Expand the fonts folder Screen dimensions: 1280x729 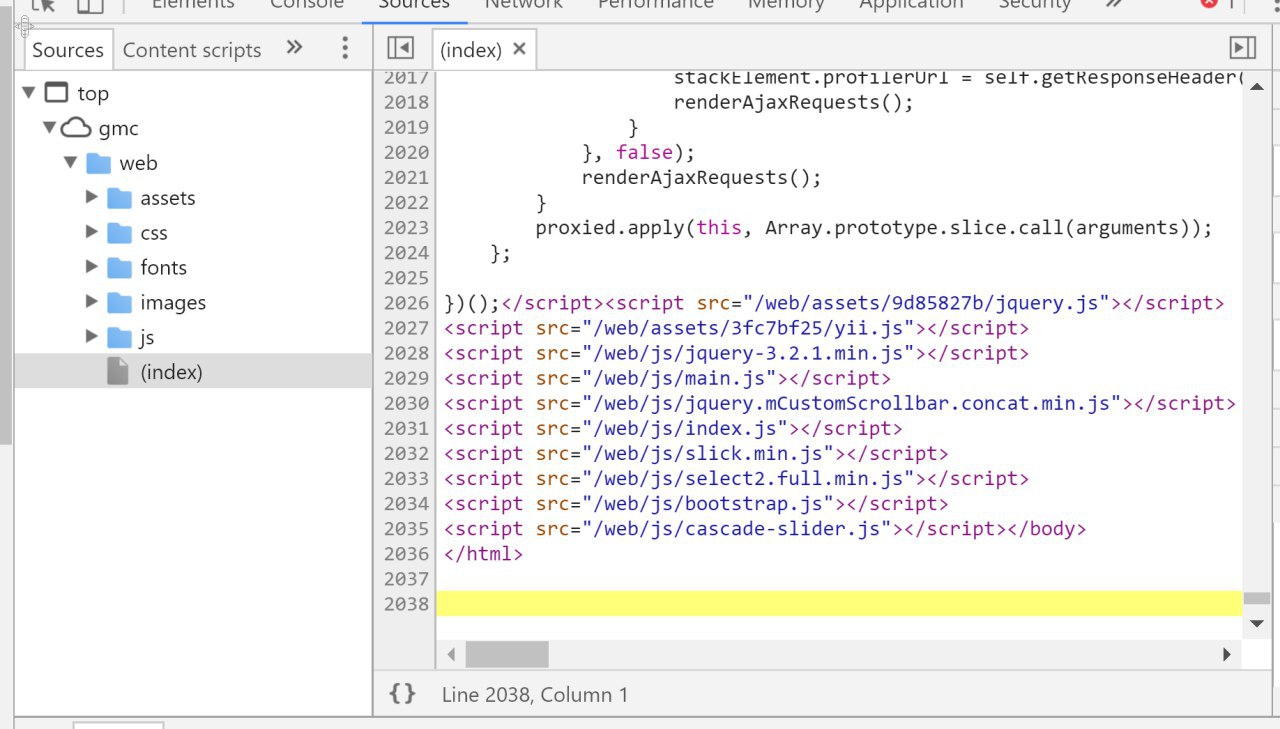(x=92, y=267)
